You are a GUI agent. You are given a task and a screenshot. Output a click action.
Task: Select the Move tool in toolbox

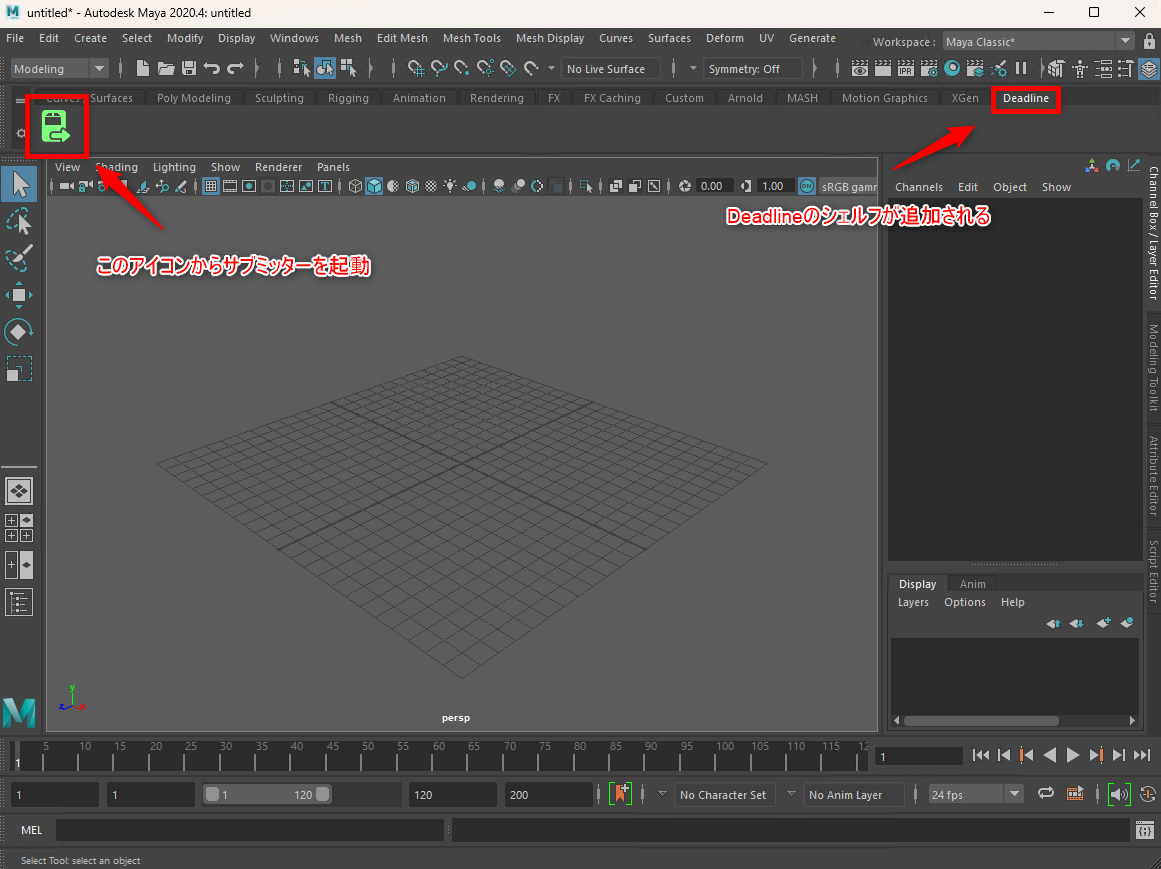20,294
